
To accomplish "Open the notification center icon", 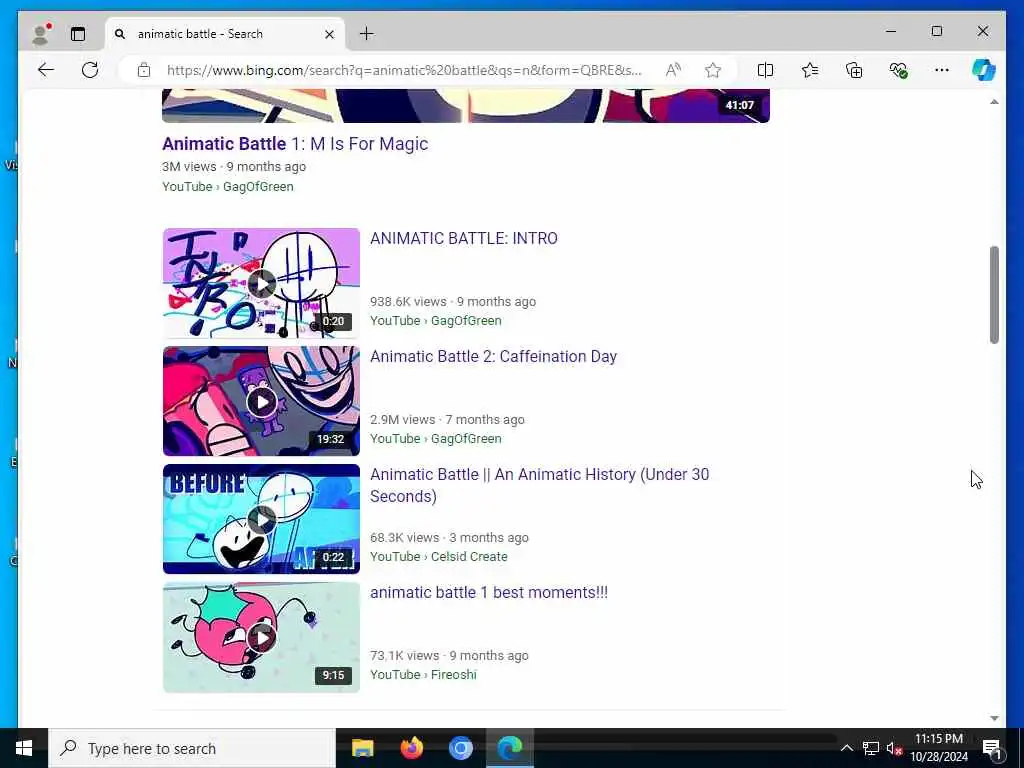I will (x=992, y=748).
